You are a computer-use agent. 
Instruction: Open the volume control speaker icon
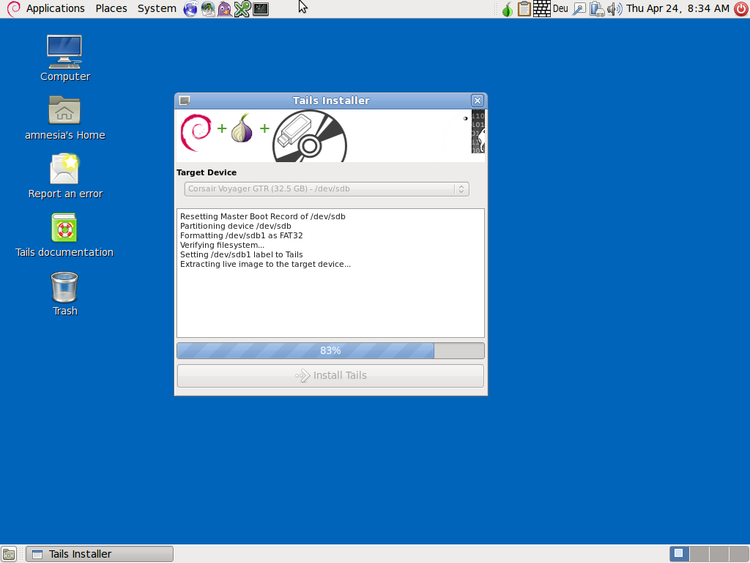pyautogui.click(x=613, y=9)
